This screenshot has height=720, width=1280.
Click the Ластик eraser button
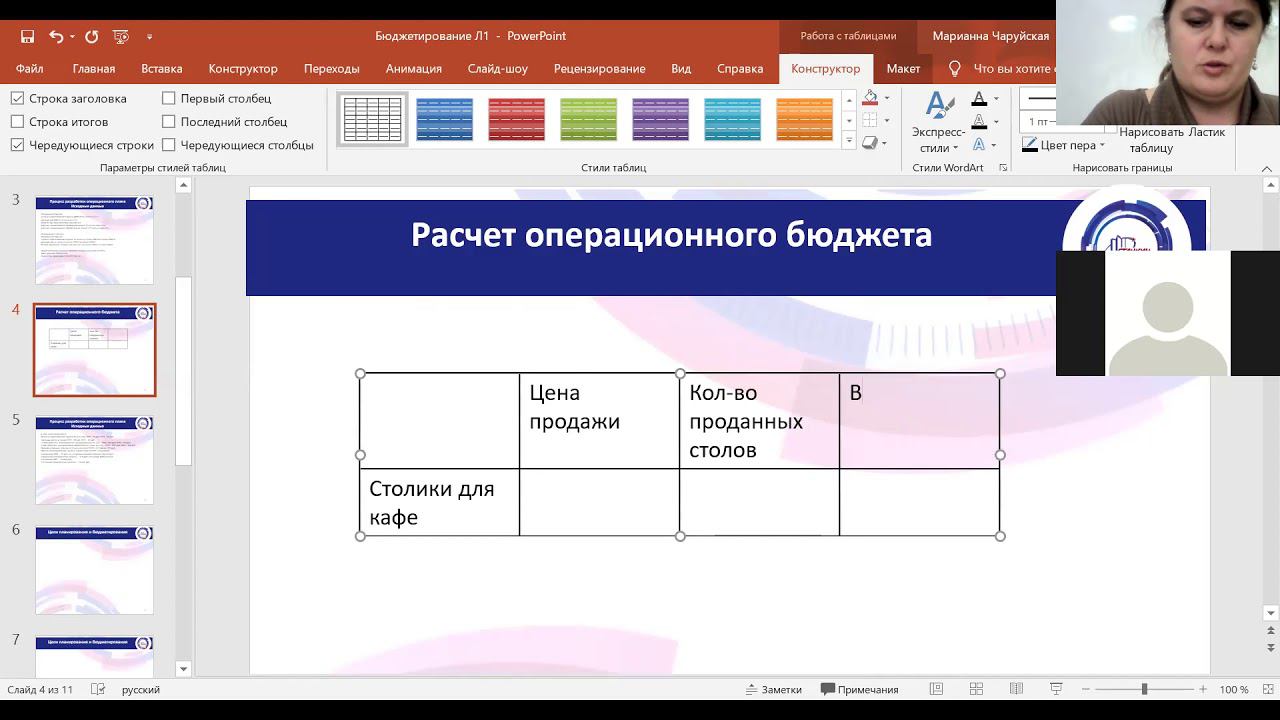point(1207,132)
